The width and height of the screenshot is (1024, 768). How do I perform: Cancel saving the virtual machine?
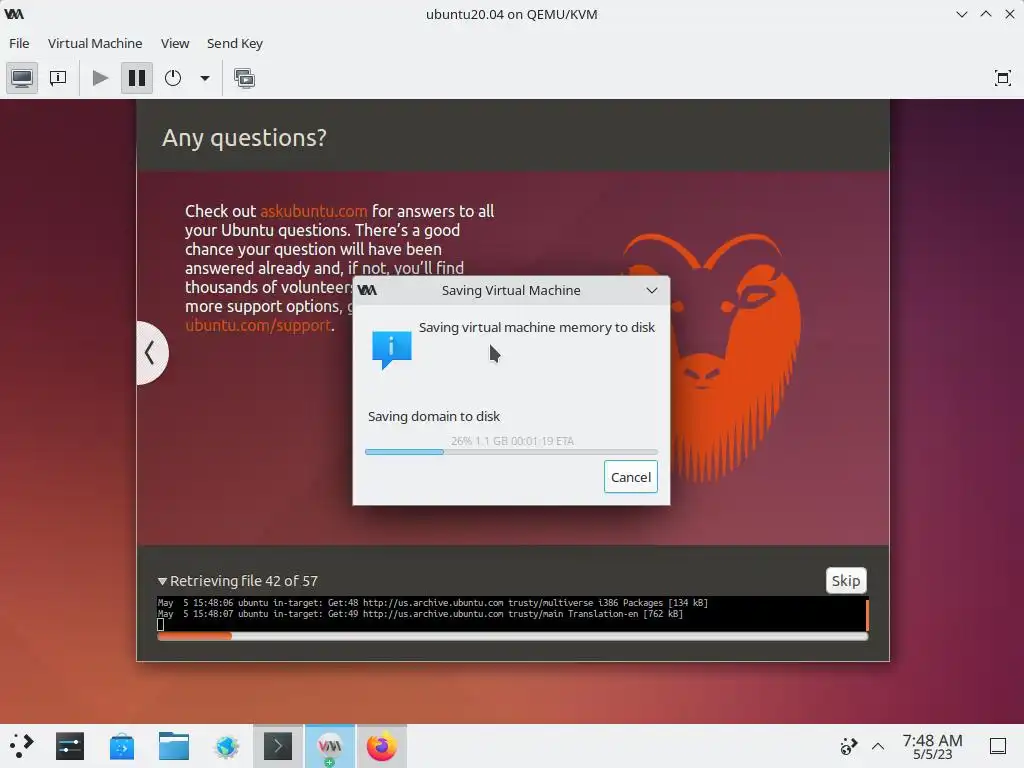tap(630, 477)
